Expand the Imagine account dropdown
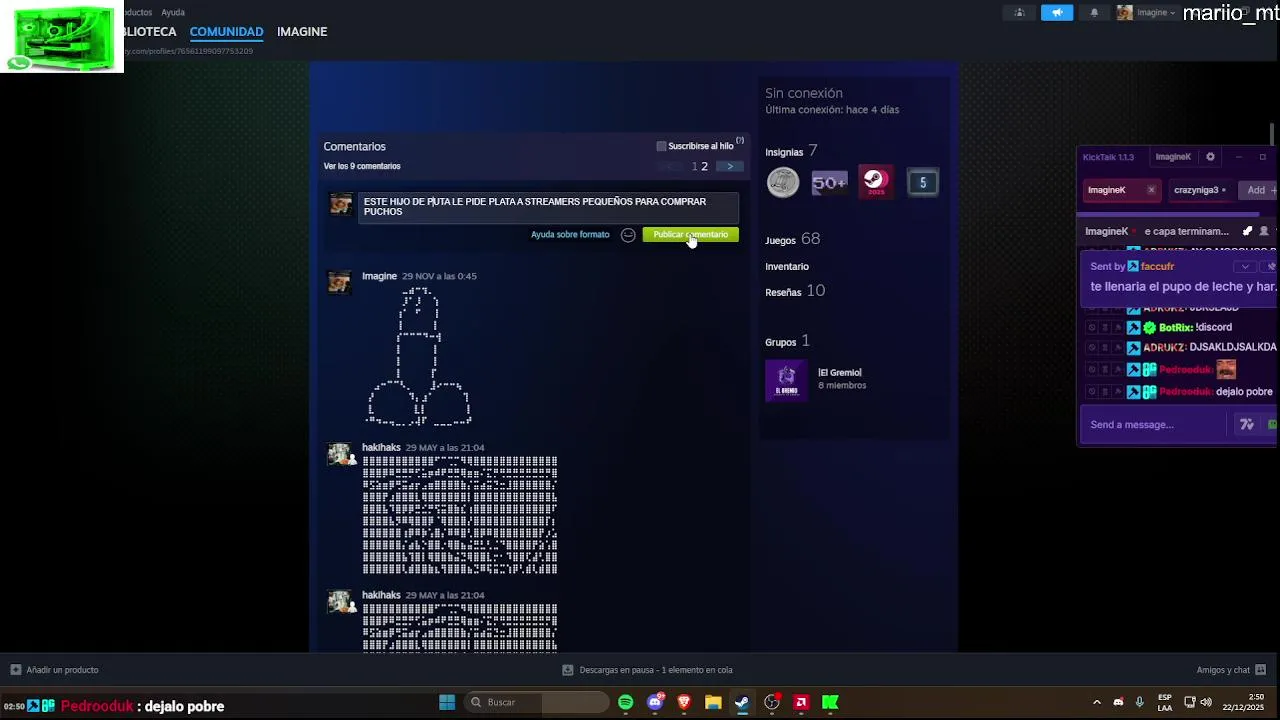 click(1146, 13)
